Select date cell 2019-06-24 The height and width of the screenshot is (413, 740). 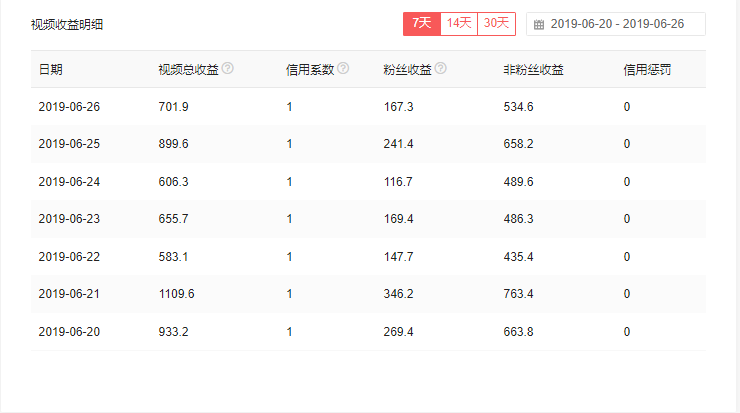tap(69, 182)
